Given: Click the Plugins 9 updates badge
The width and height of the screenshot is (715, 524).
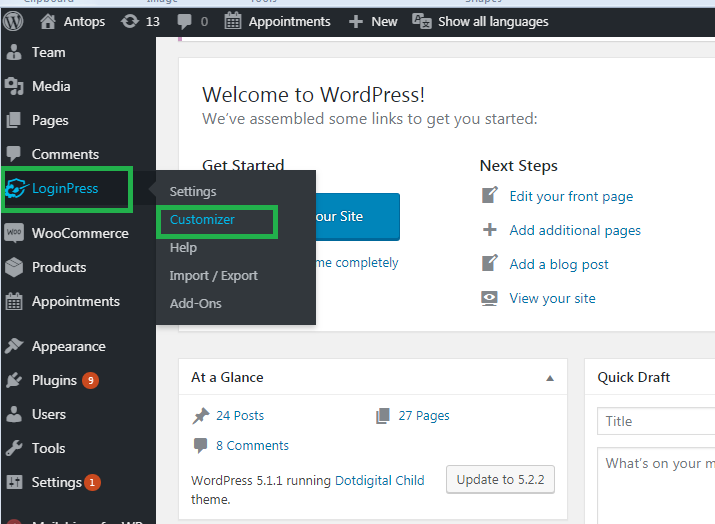Looking at the screenshot, I should tap(90, 380).
